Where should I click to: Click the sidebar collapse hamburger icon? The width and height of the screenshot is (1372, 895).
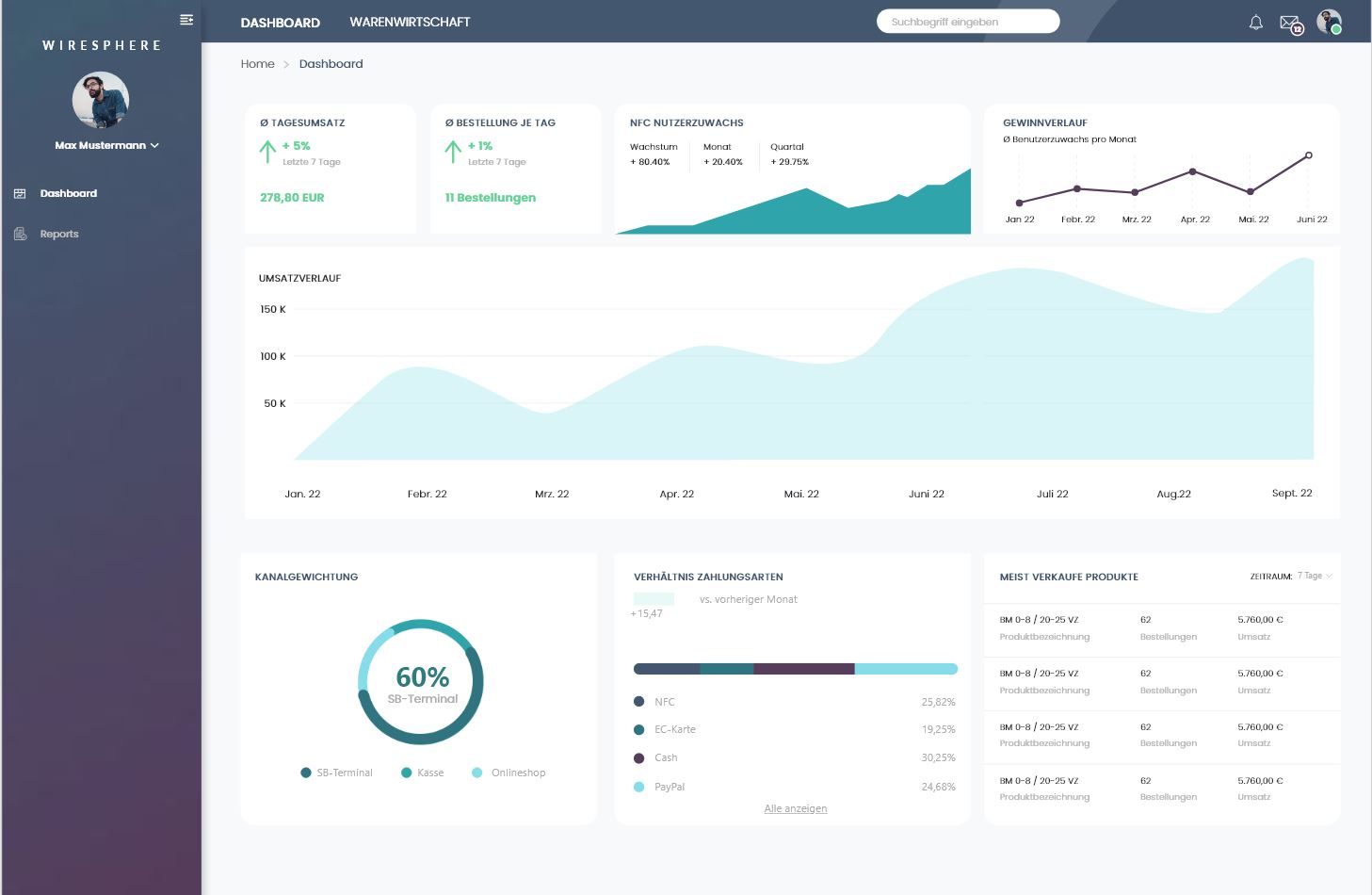click(186, 20)
